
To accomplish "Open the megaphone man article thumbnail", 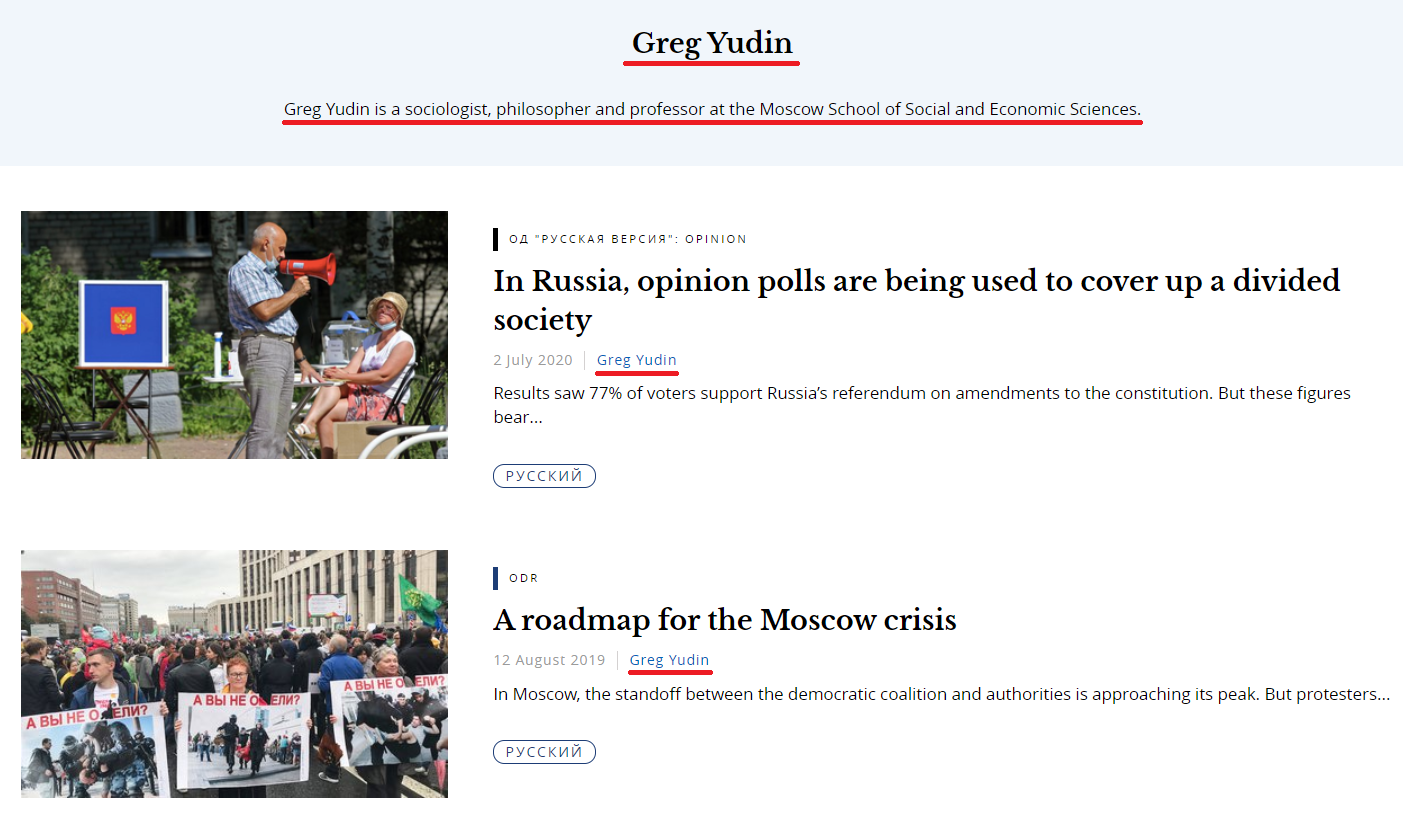I will pos(234,335).
